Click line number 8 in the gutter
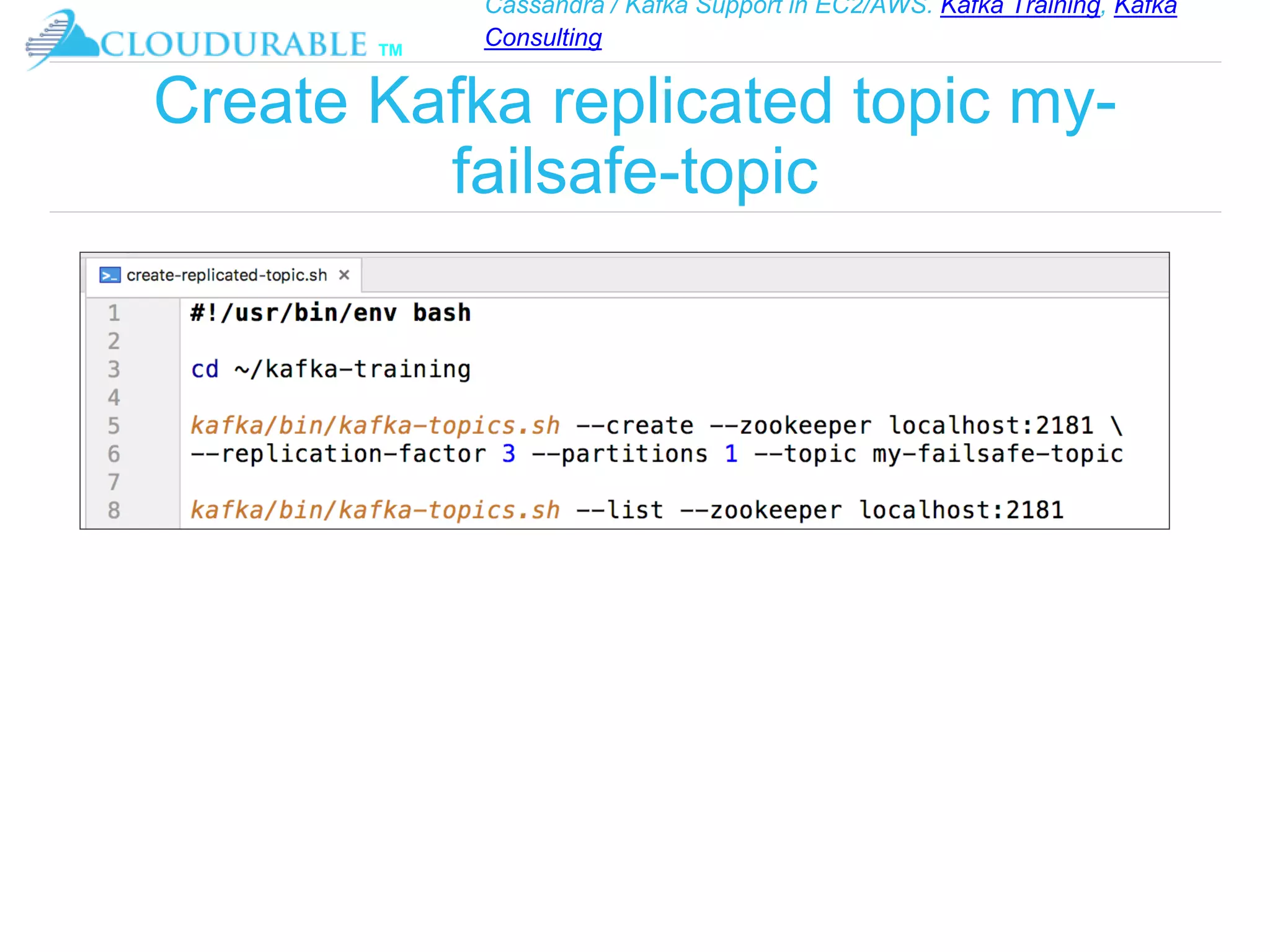The width and height of the screenshot is (1270, 952). tap(114, 511)
